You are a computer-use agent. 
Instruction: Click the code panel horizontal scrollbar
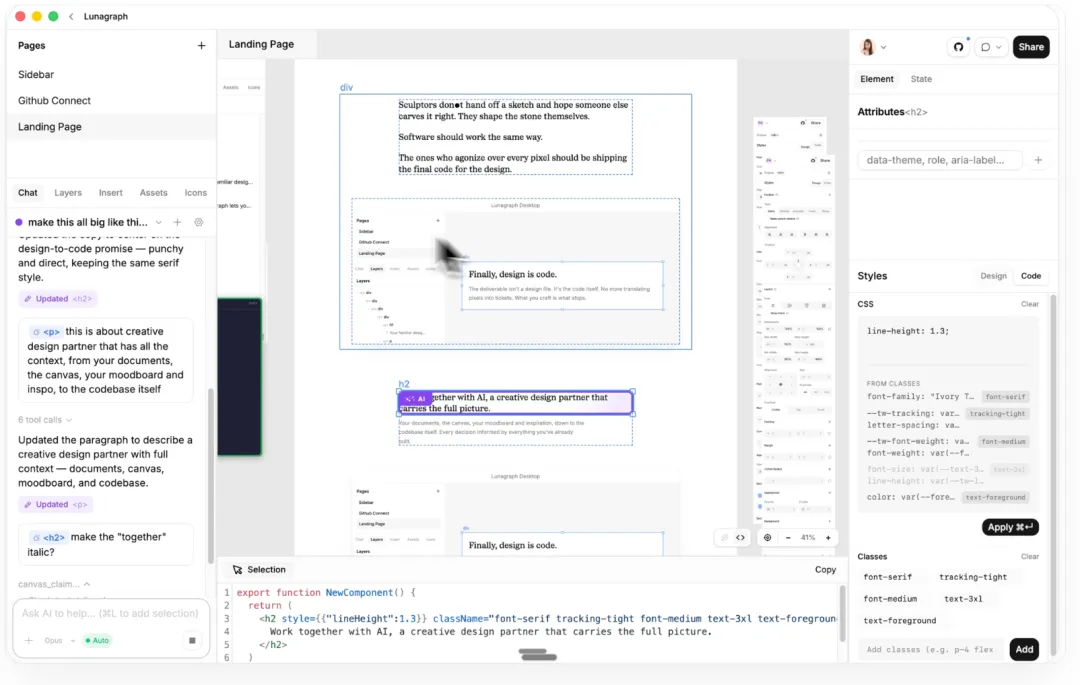click(538, 654)
